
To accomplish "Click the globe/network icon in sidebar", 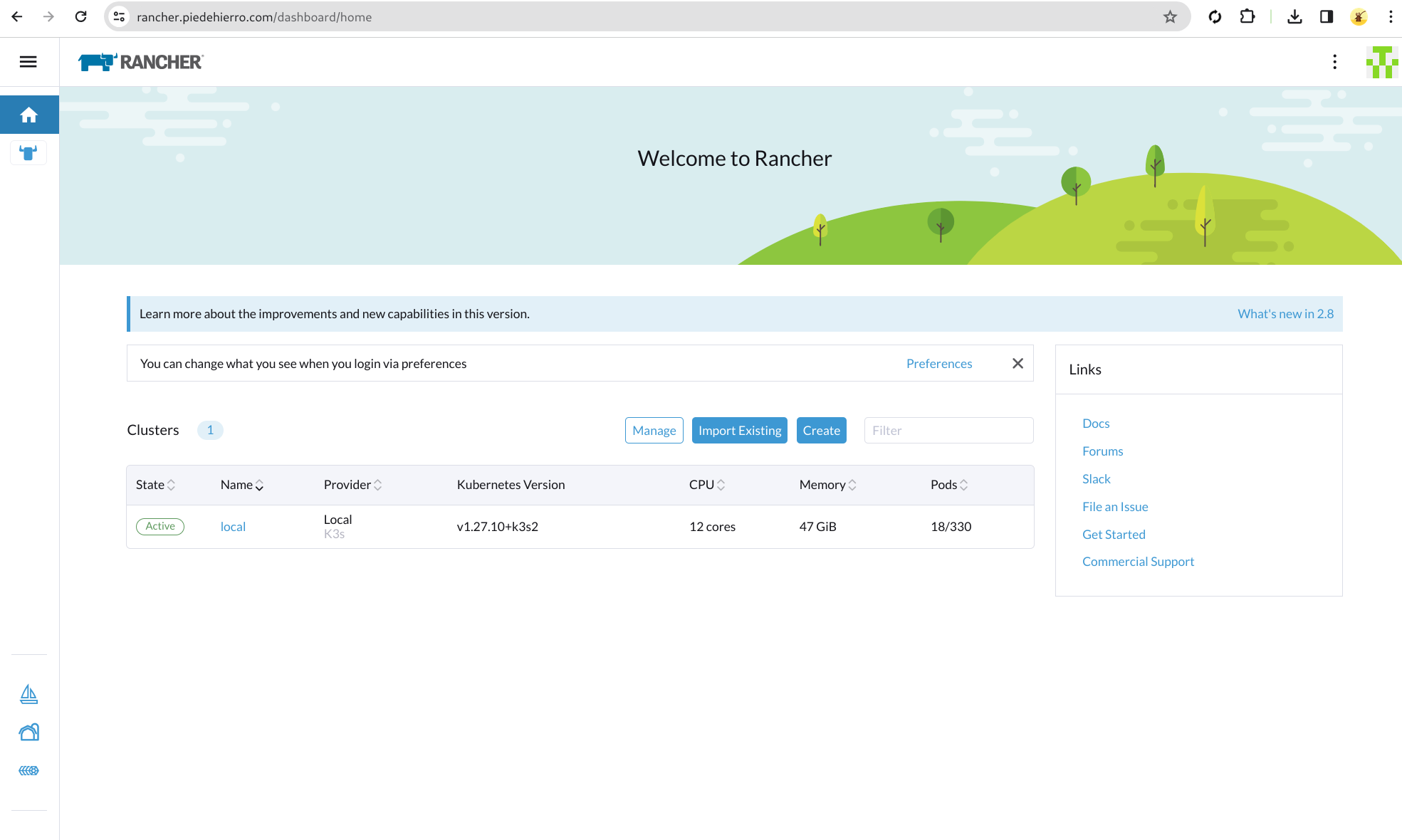I will pyautogui.click(x=29, y=771).
